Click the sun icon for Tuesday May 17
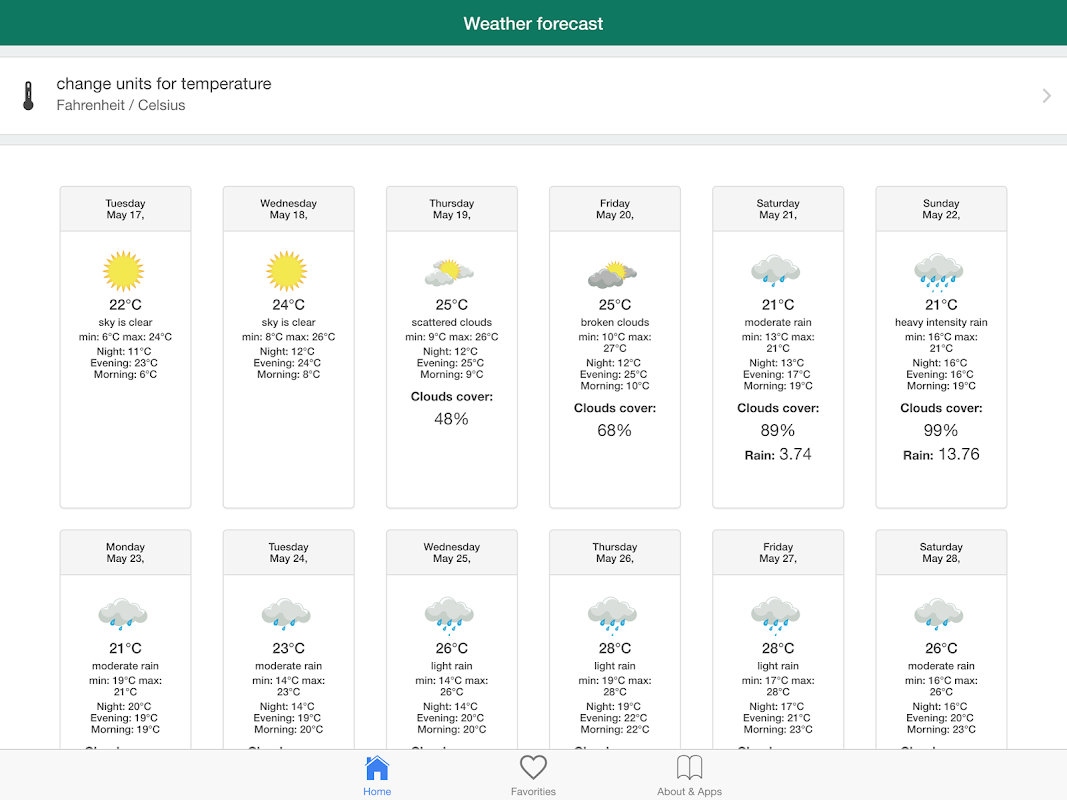The width and height of the screenshot is (1067, 800). tap(124, 271)
